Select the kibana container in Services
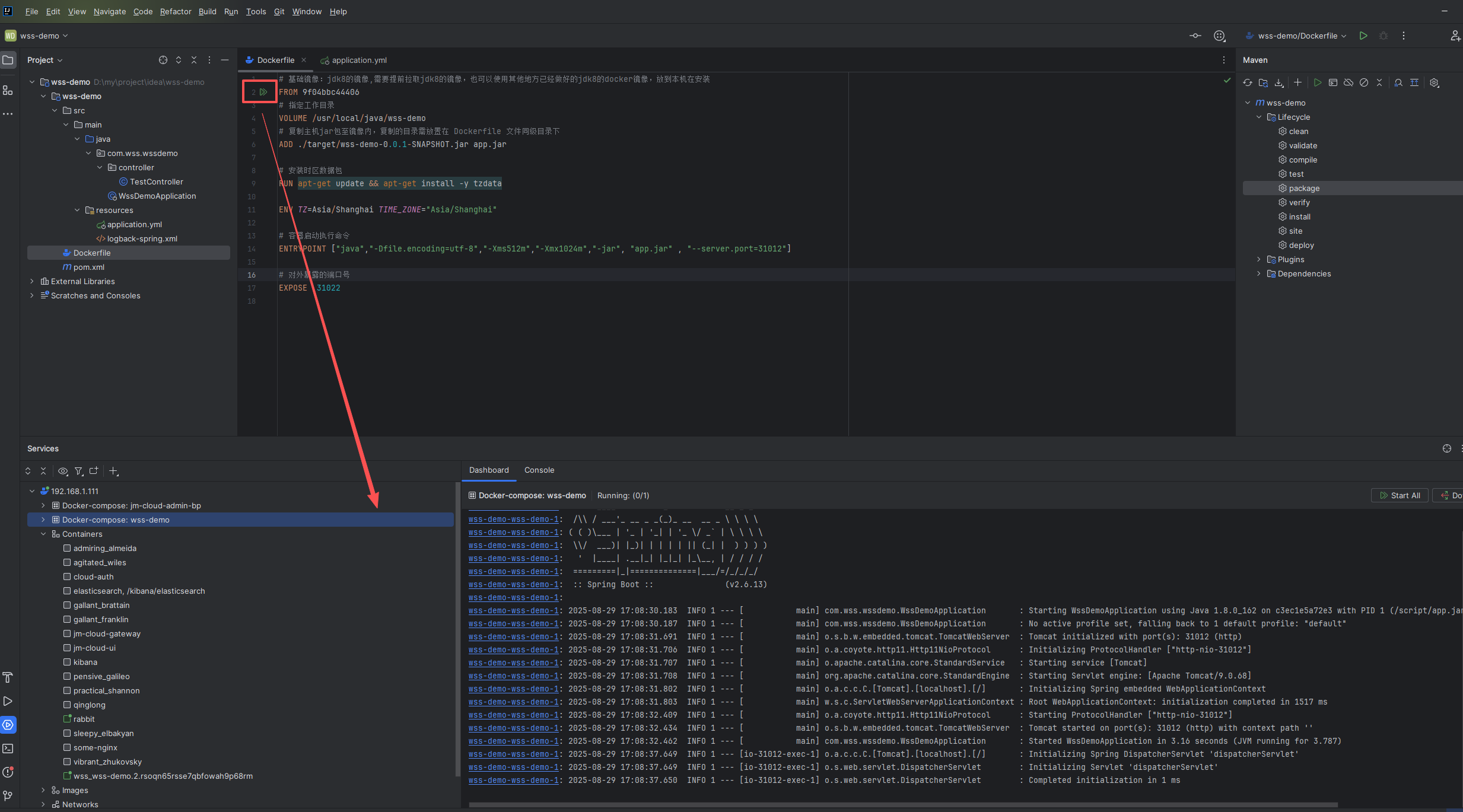The width and height of the screenshot is (1463, 812). tap(85, 662)
